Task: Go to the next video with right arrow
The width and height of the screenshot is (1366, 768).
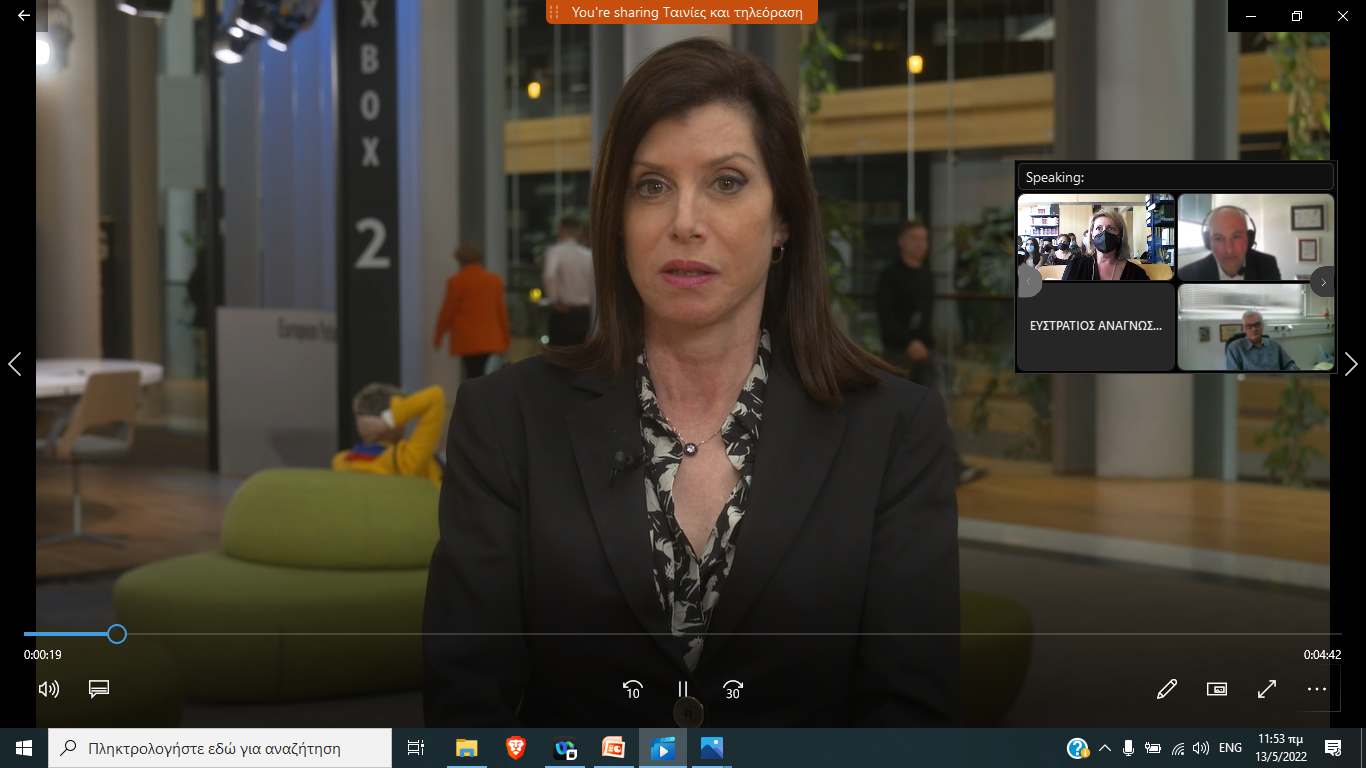Action: tap(1351, 364)
